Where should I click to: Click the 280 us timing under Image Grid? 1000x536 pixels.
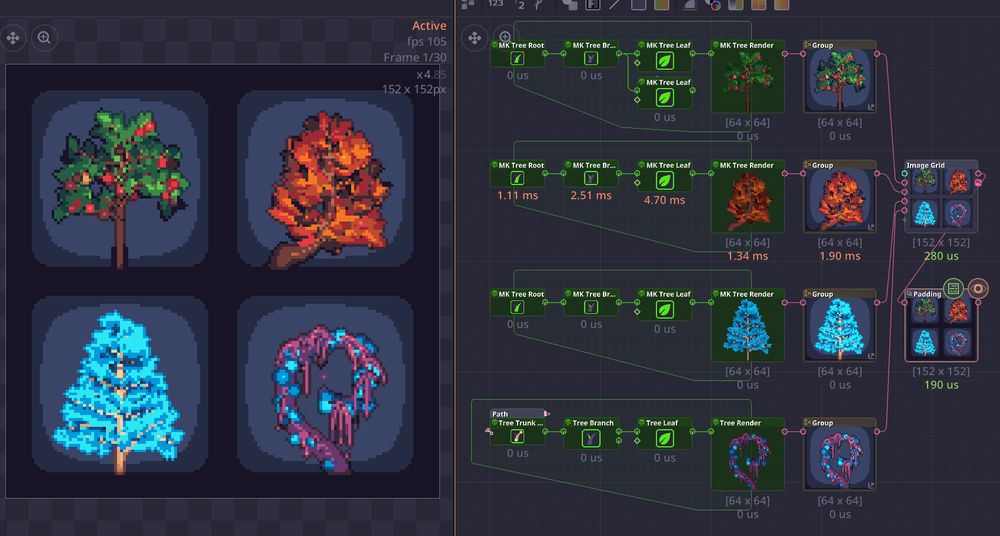tap(941, 256)
